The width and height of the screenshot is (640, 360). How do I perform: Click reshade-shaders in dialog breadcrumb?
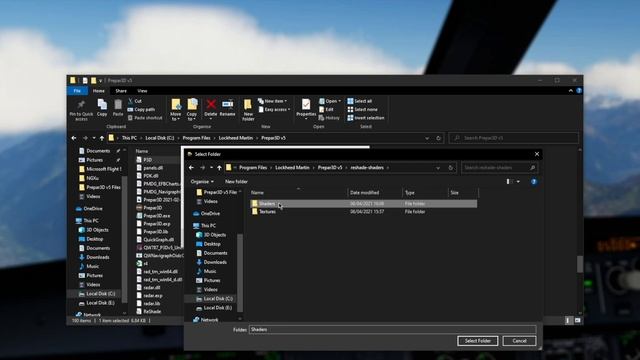coord(367,168)
